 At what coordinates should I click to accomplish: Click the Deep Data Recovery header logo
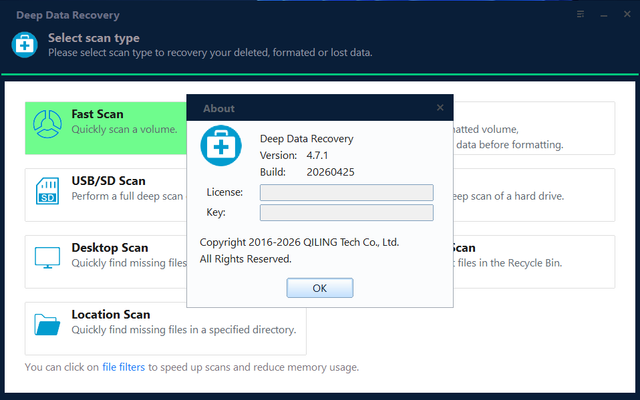coord(24,45)
